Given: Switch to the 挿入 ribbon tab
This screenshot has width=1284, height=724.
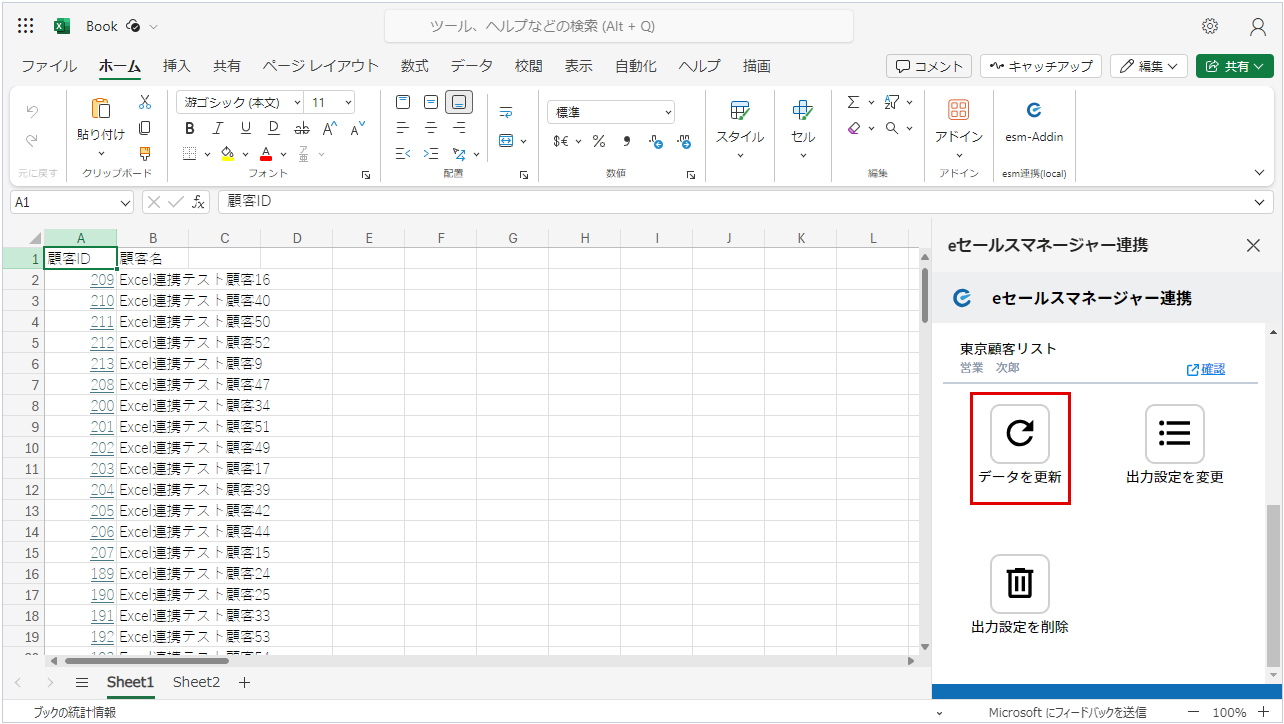Looking at the screenshot, I should coord(177,66).
